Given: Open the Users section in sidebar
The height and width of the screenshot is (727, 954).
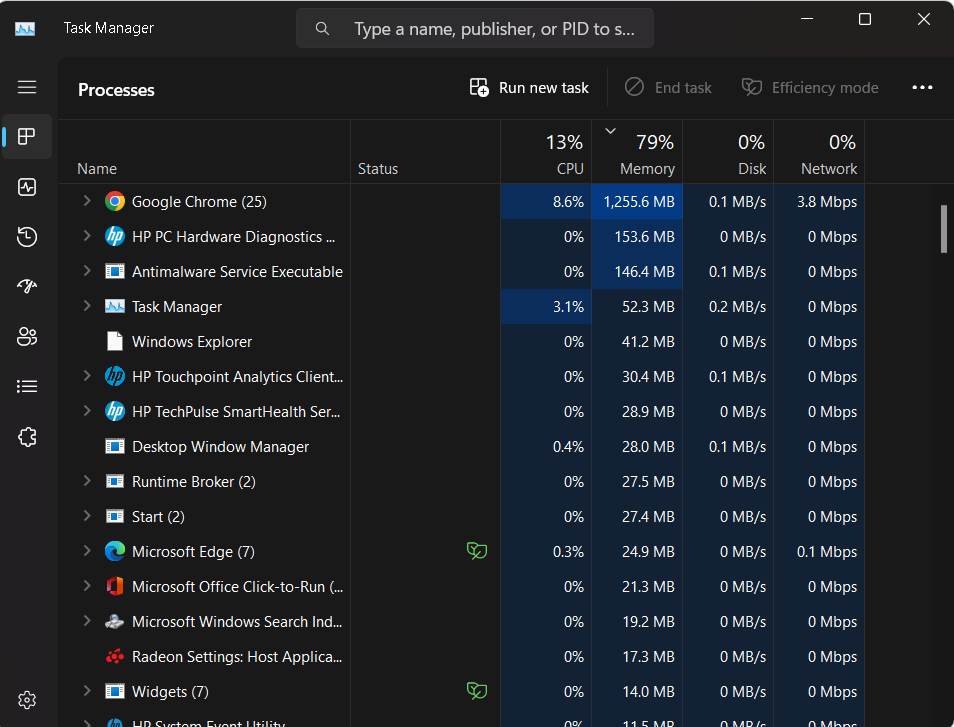Looking at the screenshot, I should click(x=26, y=337).
